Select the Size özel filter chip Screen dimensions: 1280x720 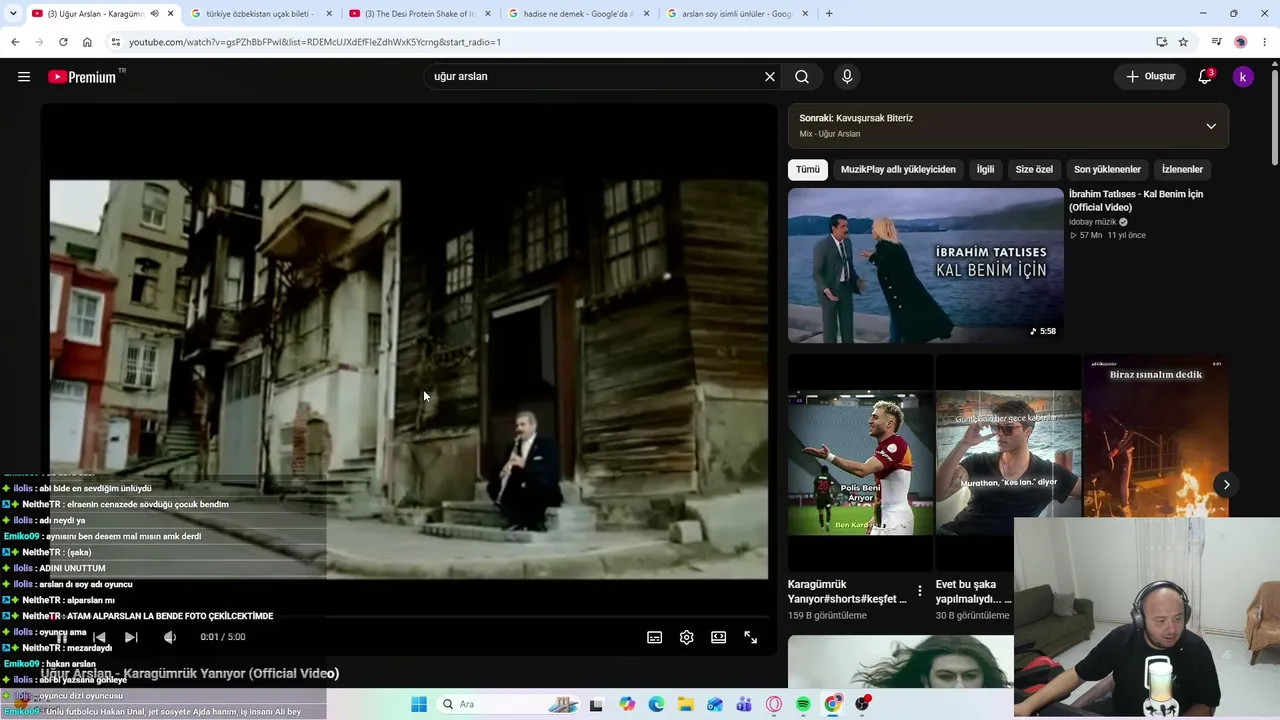click(x=1034, y=170)
